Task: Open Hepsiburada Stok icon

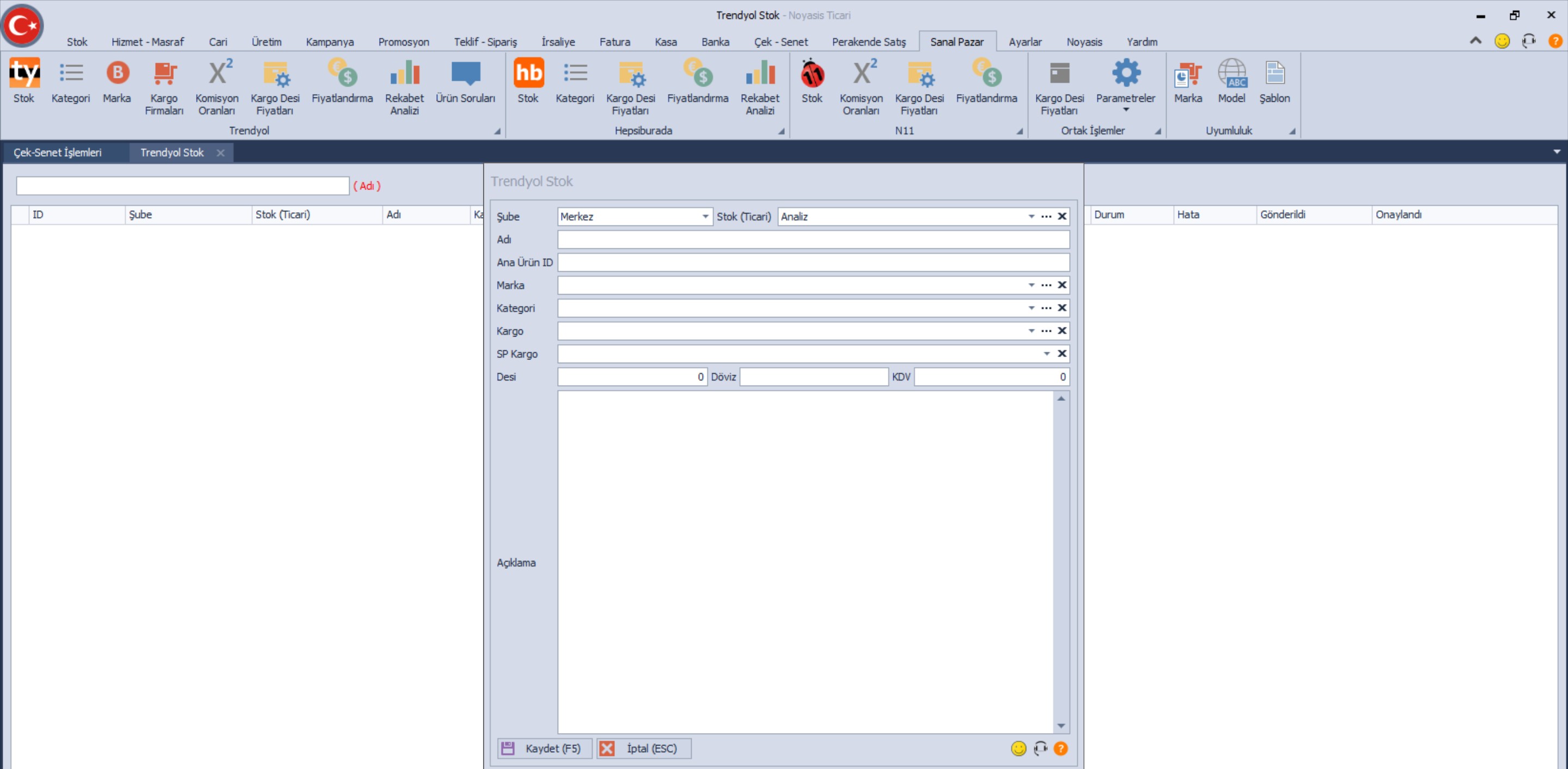Action: pyautogui.click(x=528, y=81)
